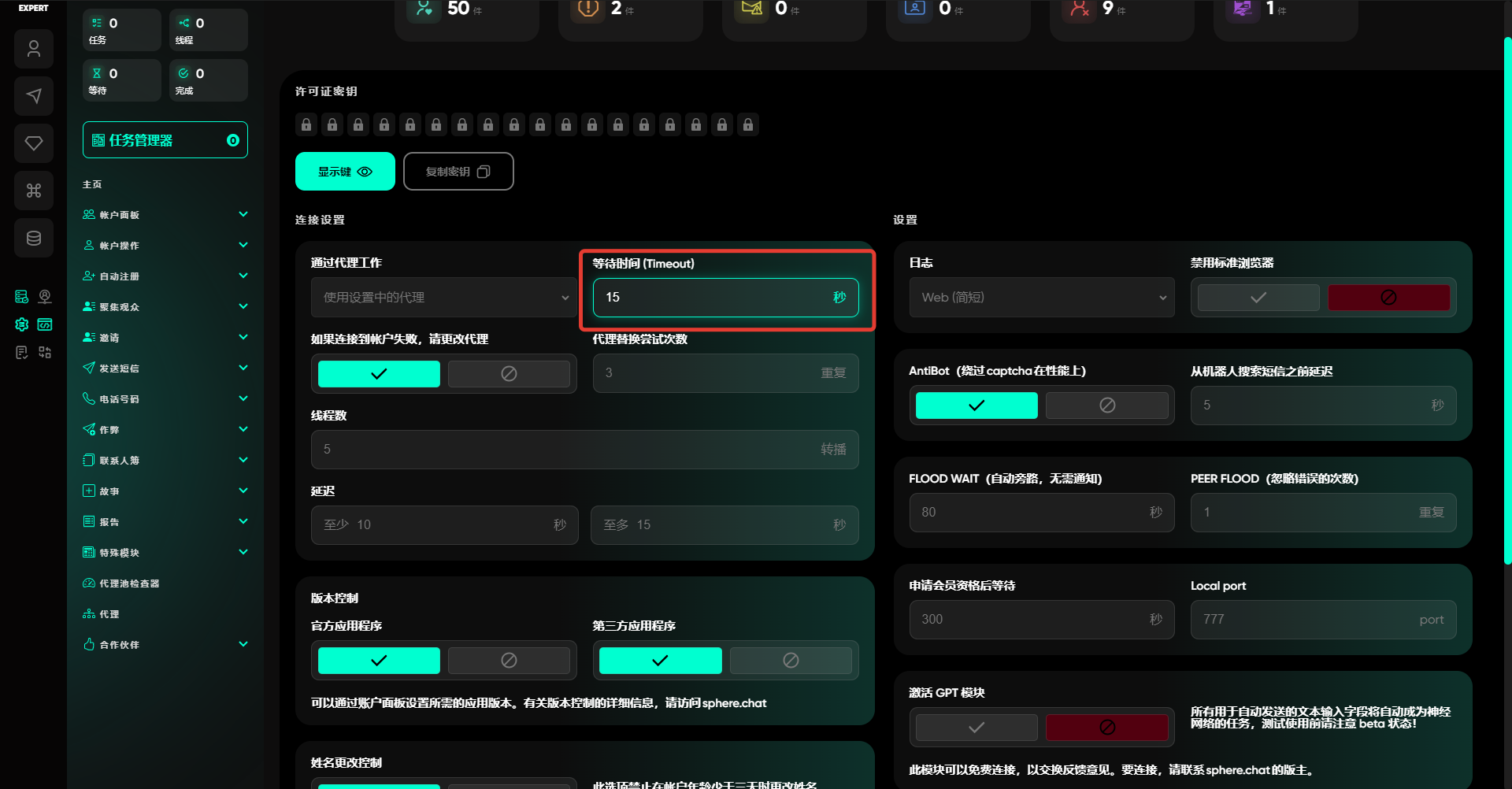Click the paper plane icon in left rail
The height and width of the screenshot is (789, 1512).
tap(34, 96)
